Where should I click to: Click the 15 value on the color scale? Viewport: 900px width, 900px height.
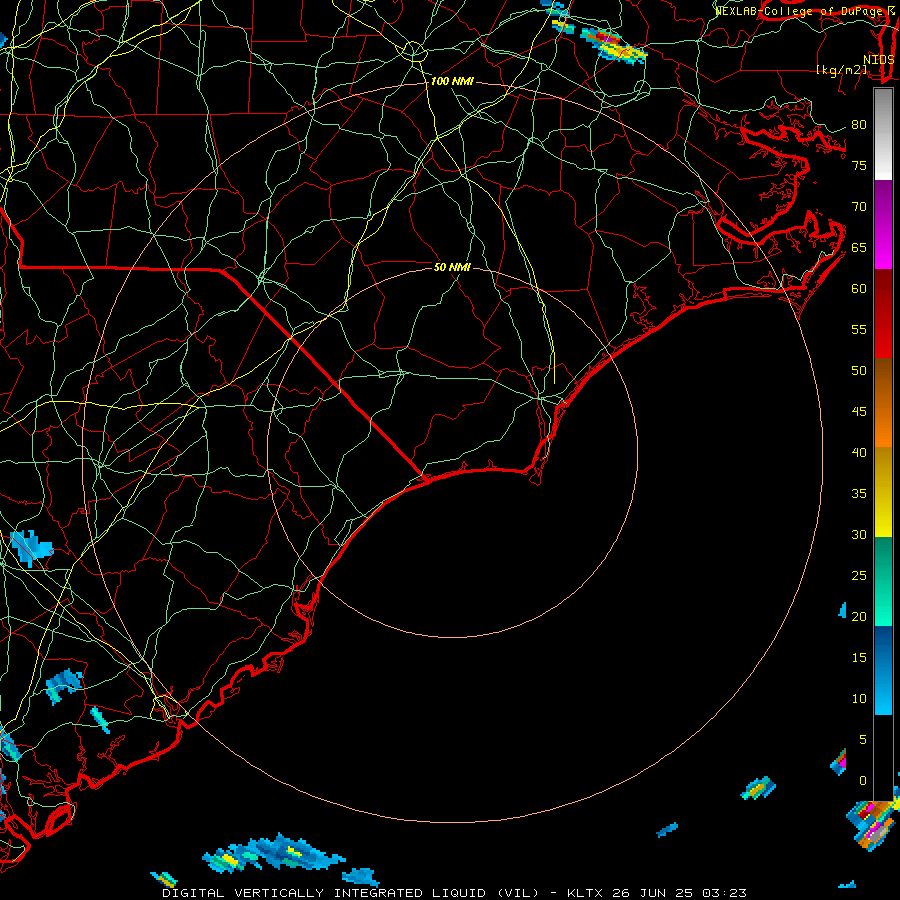859,658
